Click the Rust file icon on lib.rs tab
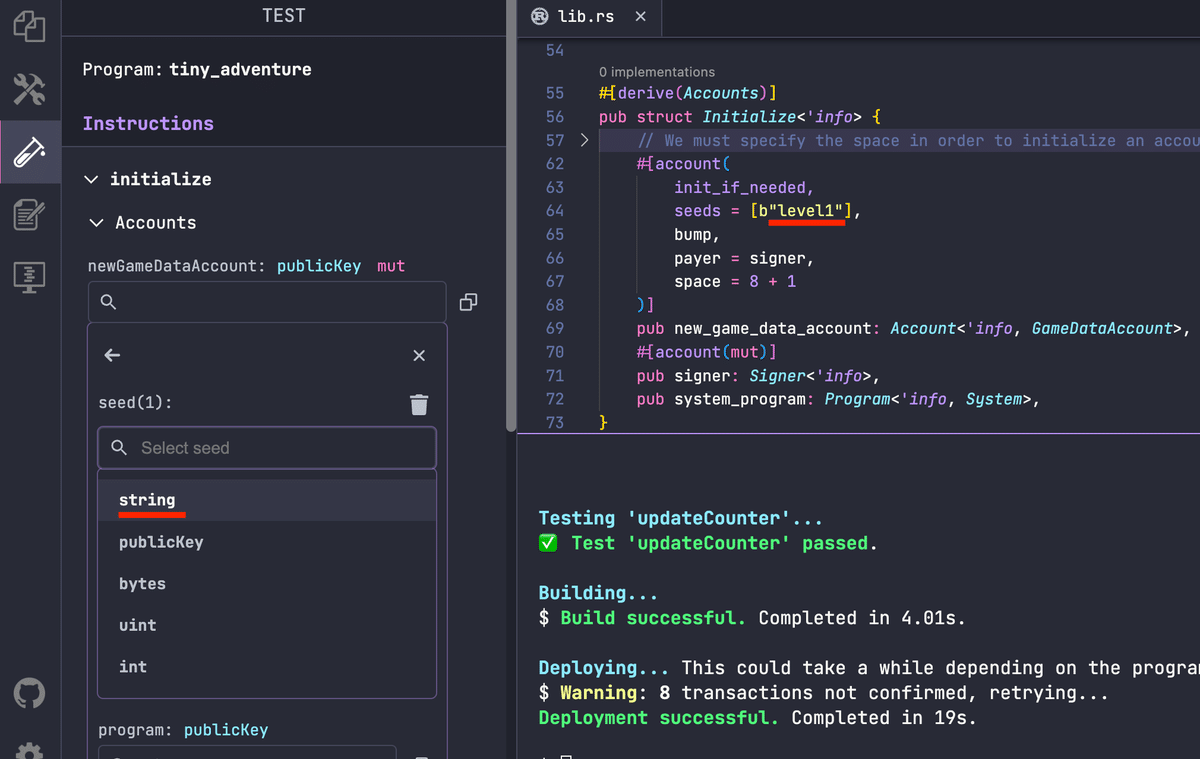1200x759 pixels. pos(540,16)
